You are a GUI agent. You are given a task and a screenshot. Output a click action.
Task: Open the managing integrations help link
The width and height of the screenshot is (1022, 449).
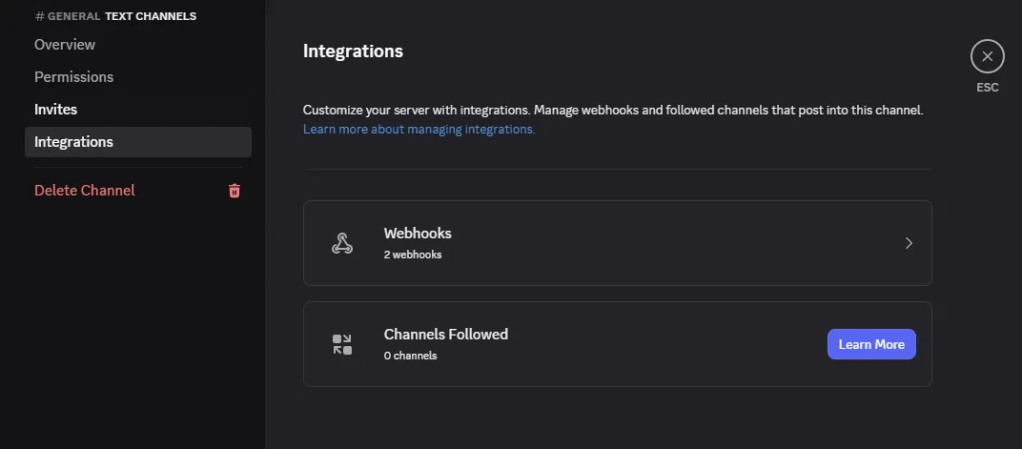click(x=419, y=129)
